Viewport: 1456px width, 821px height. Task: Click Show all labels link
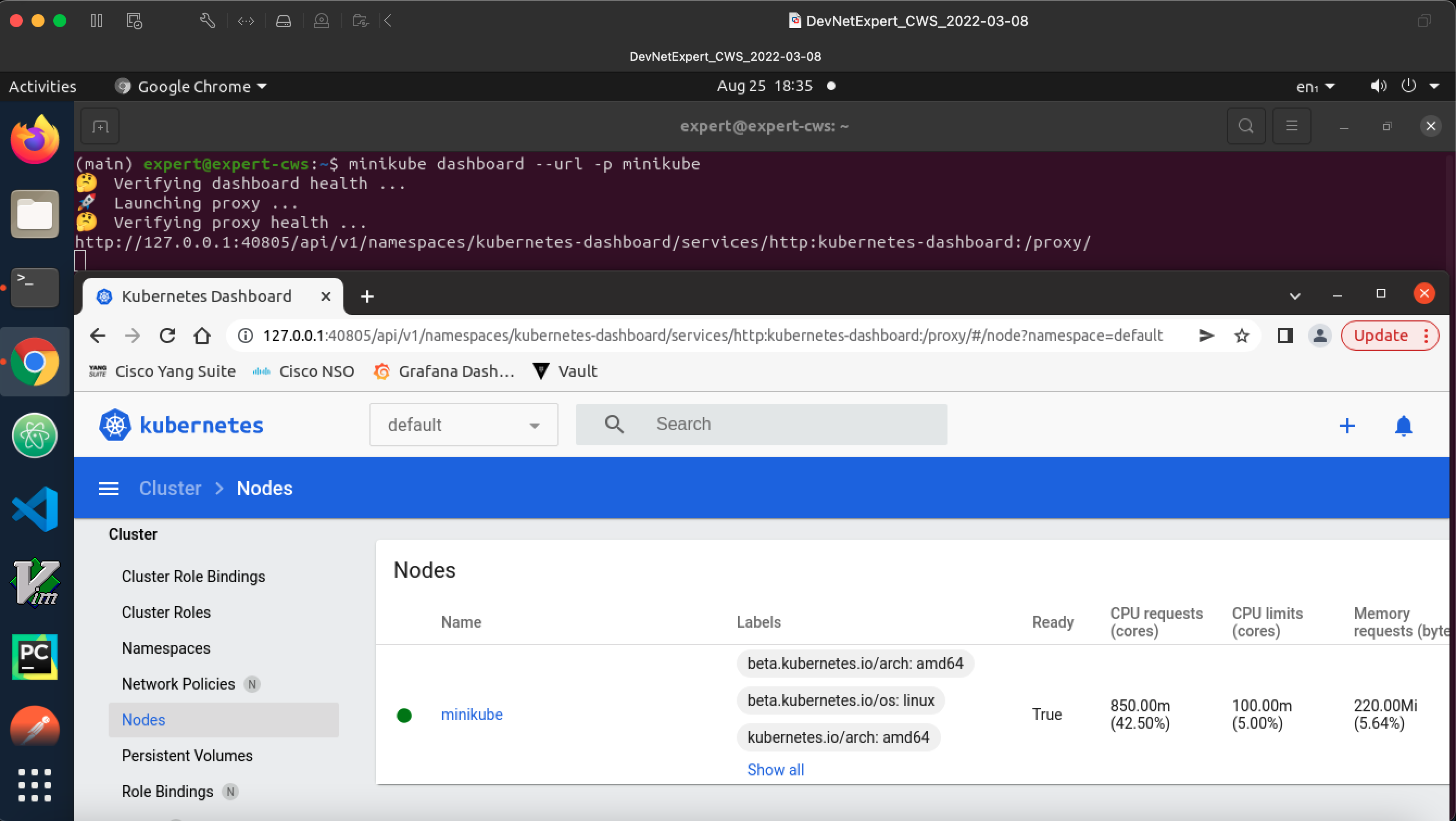point(775,769)
